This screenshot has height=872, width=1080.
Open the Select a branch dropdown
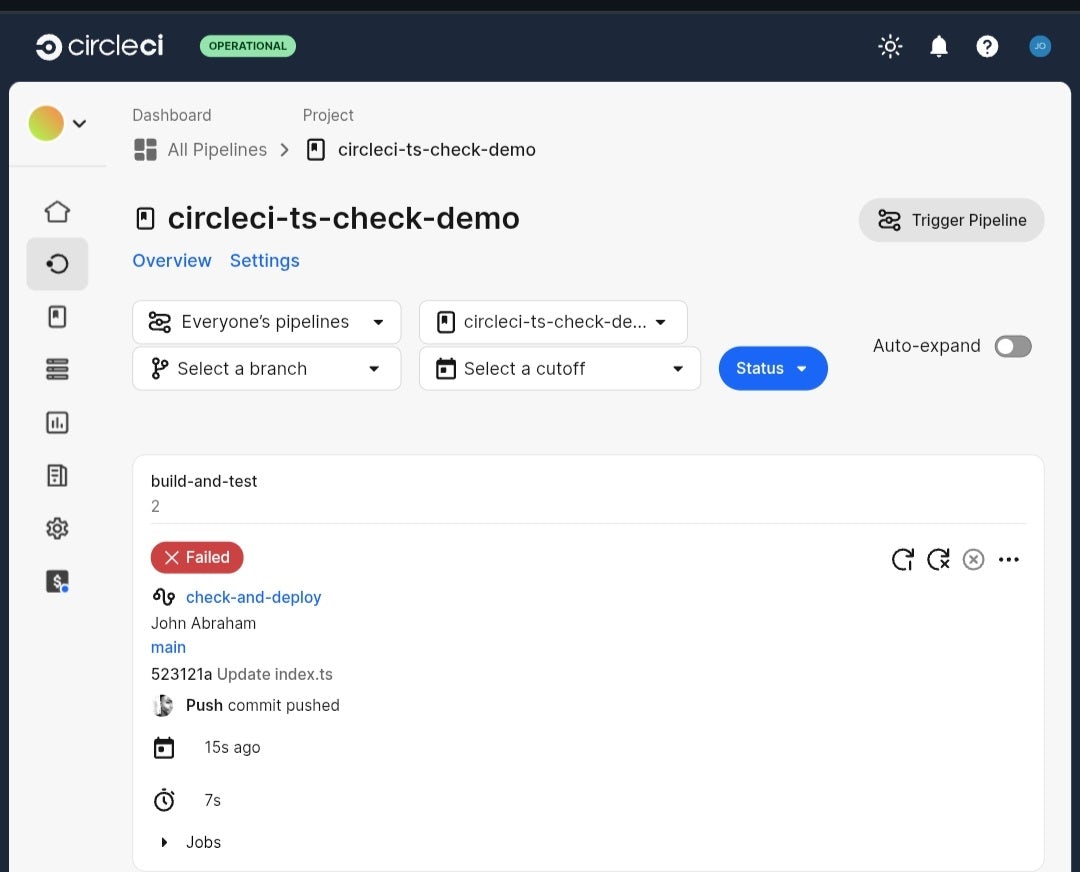tap(266, 368)
